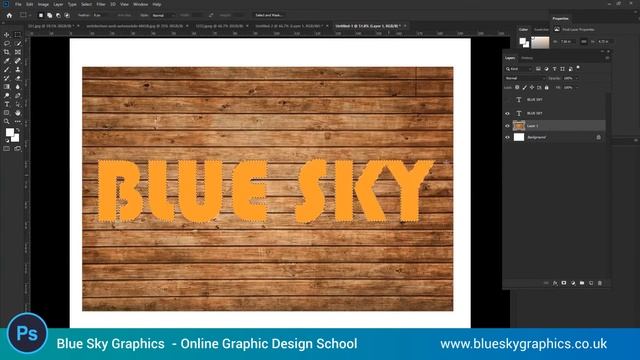The image size is (640, 360).
Task: Open the File menu
Action: [18, 4]
